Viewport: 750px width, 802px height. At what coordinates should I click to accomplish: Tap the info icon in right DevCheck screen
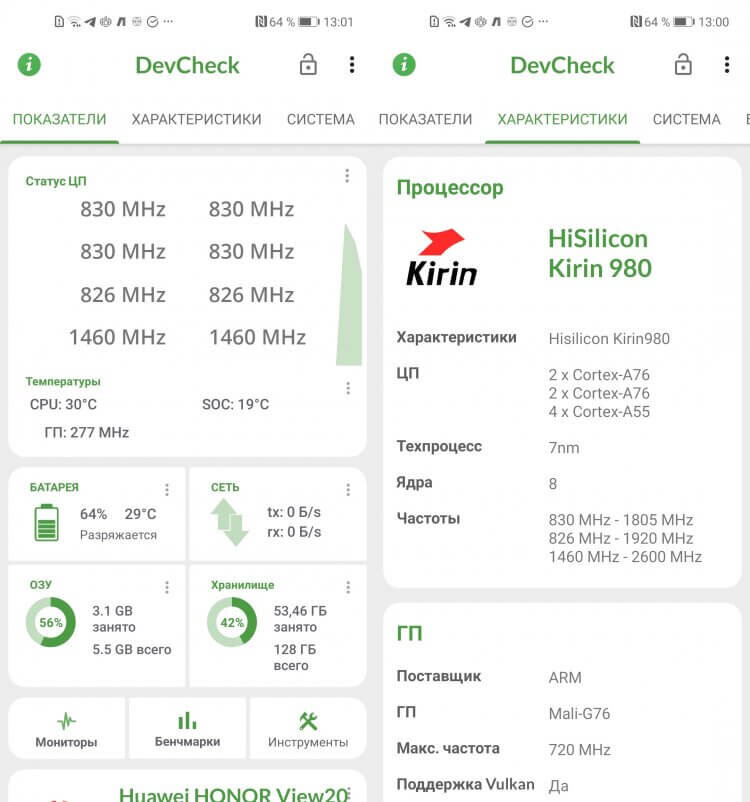point(404,65)
